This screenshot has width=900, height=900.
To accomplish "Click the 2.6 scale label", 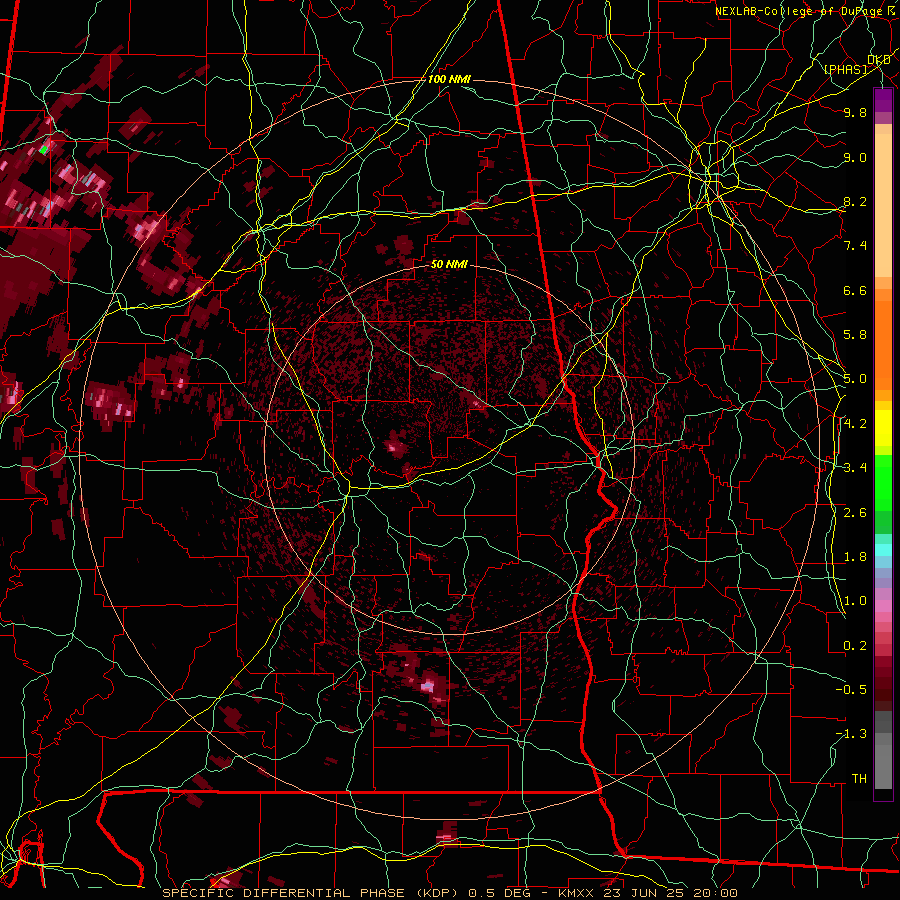I will point(855,513).
